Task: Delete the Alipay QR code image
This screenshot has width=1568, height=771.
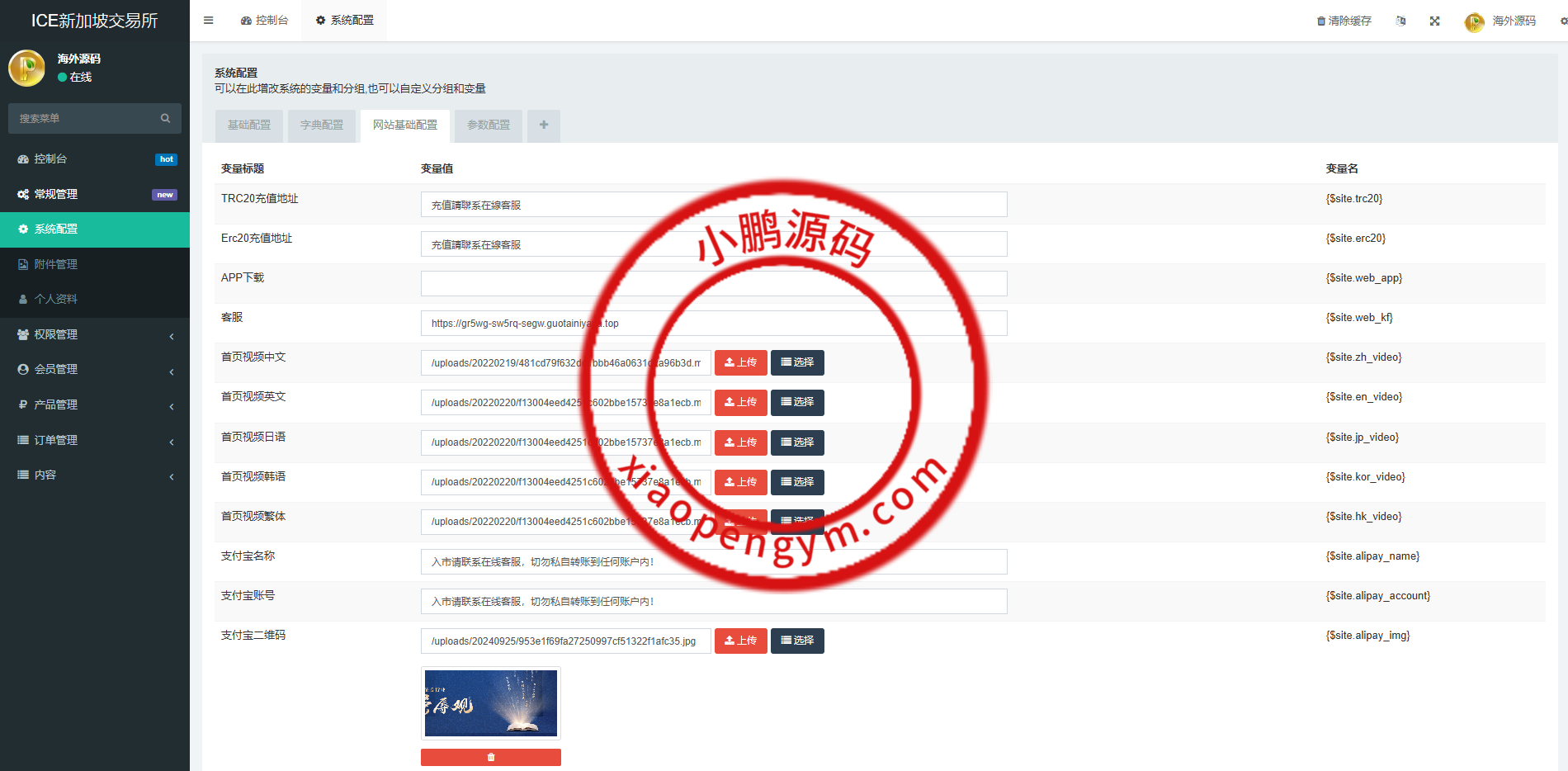Action: point(491,757)
